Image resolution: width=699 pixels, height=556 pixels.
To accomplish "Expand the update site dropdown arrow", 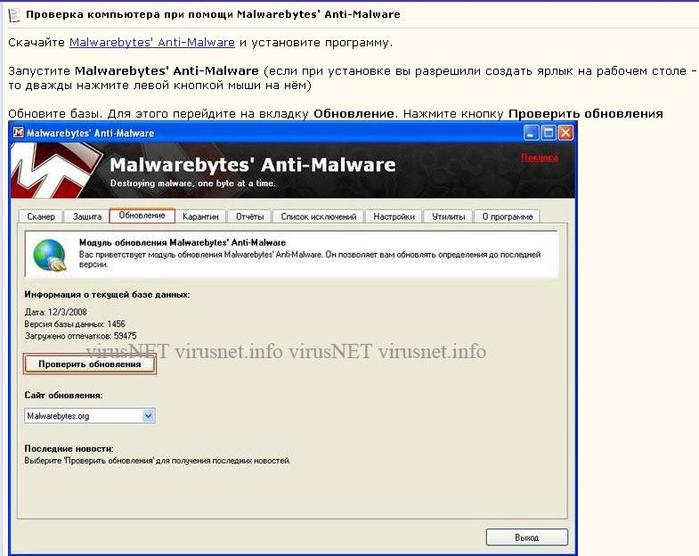I will point(148,416).
